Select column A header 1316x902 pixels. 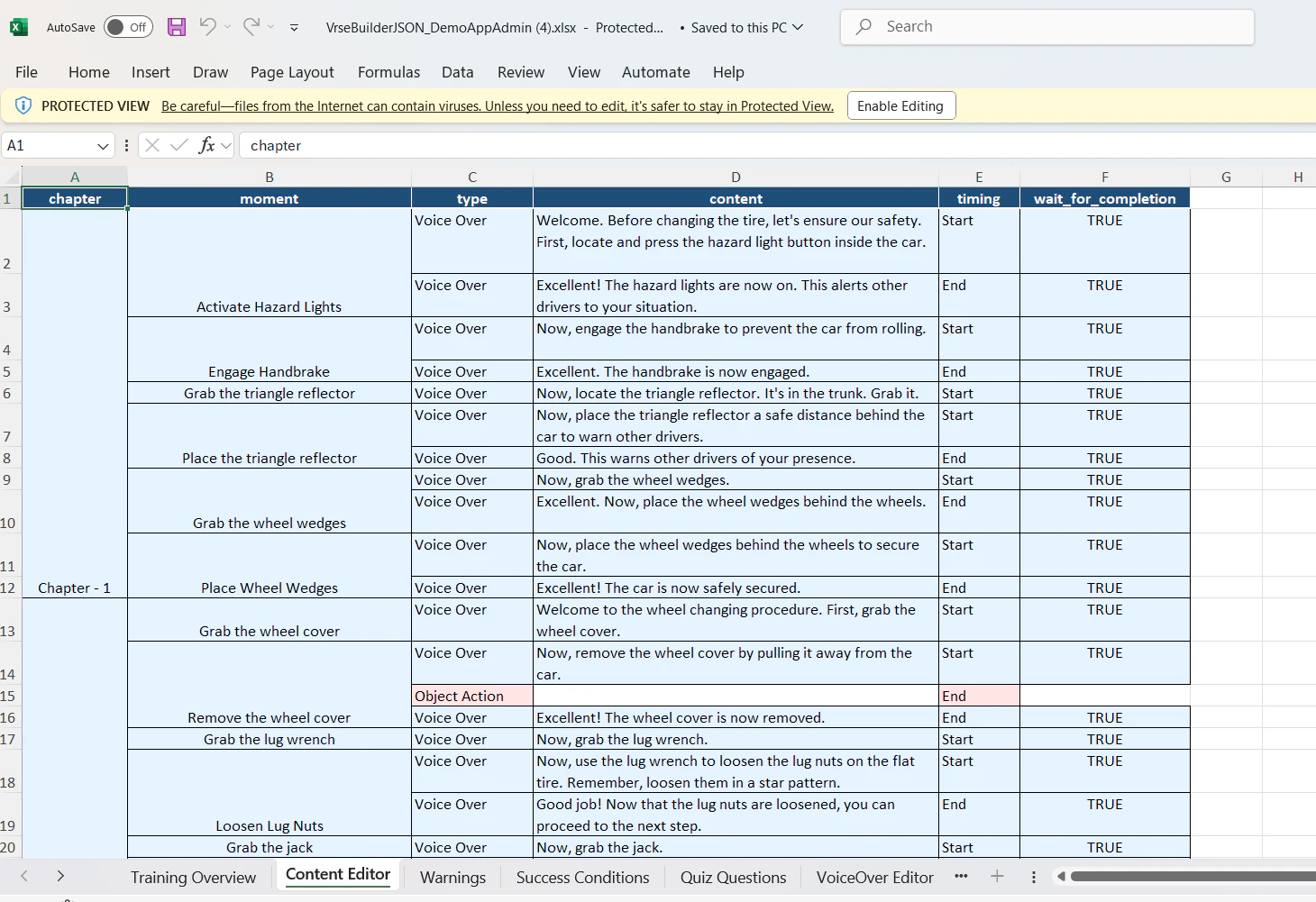tap(75, 178)
